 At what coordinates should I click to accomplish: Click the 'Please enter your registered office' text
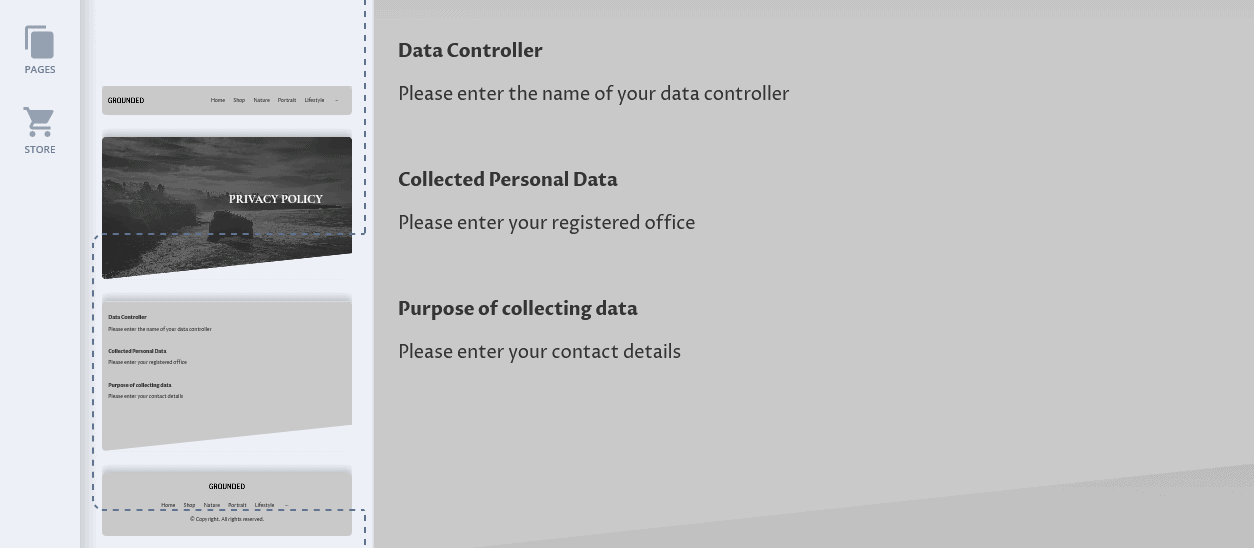click(546, 222)
